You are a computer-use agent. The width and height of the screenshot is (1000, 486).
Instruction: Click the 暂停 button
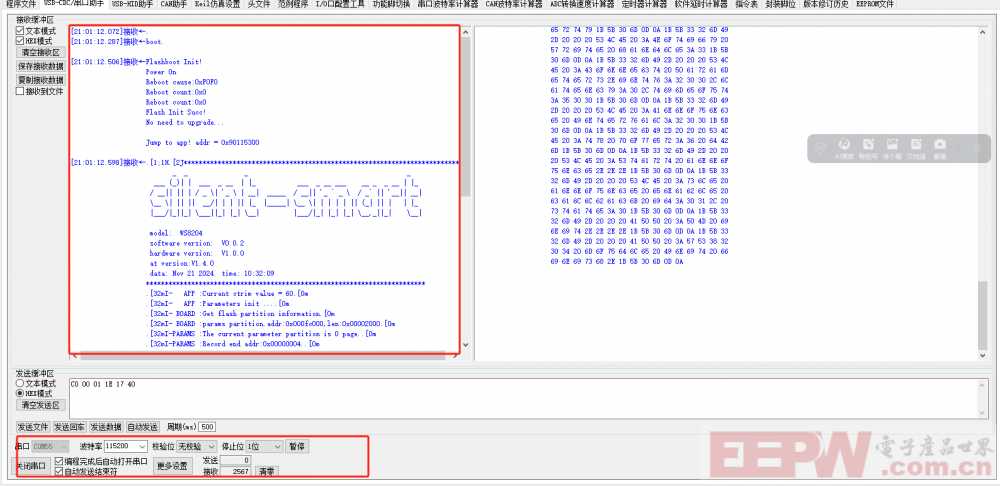click(297, 446)
